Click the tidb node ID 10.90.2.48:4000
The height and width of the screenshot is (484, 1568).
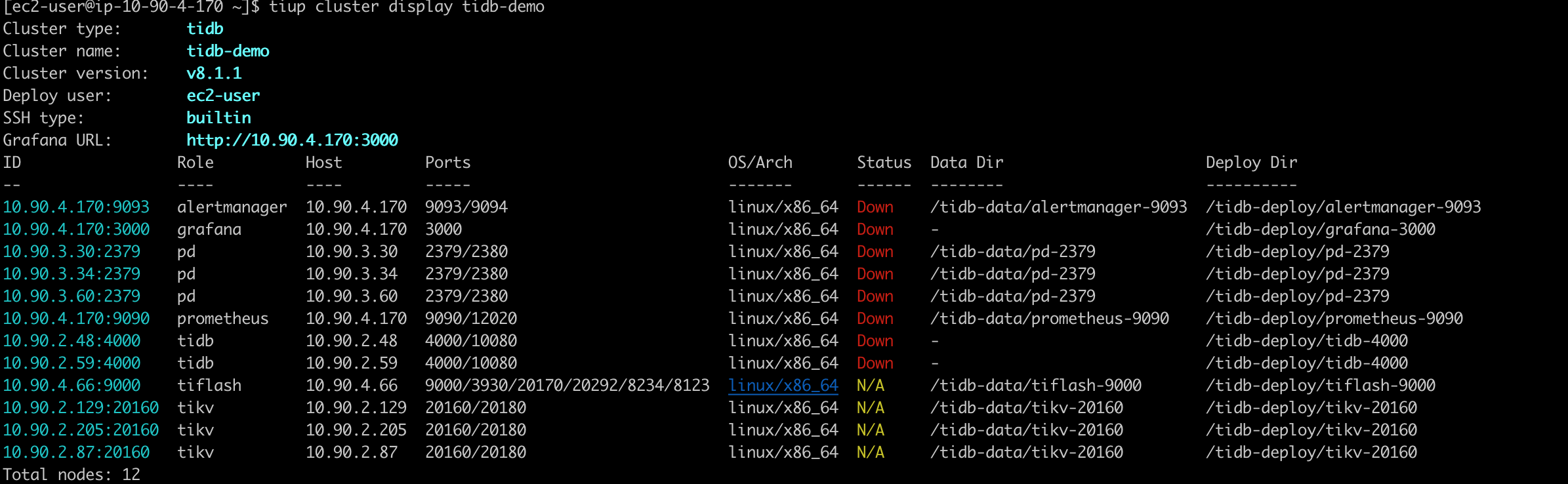(x=72, y=341)
